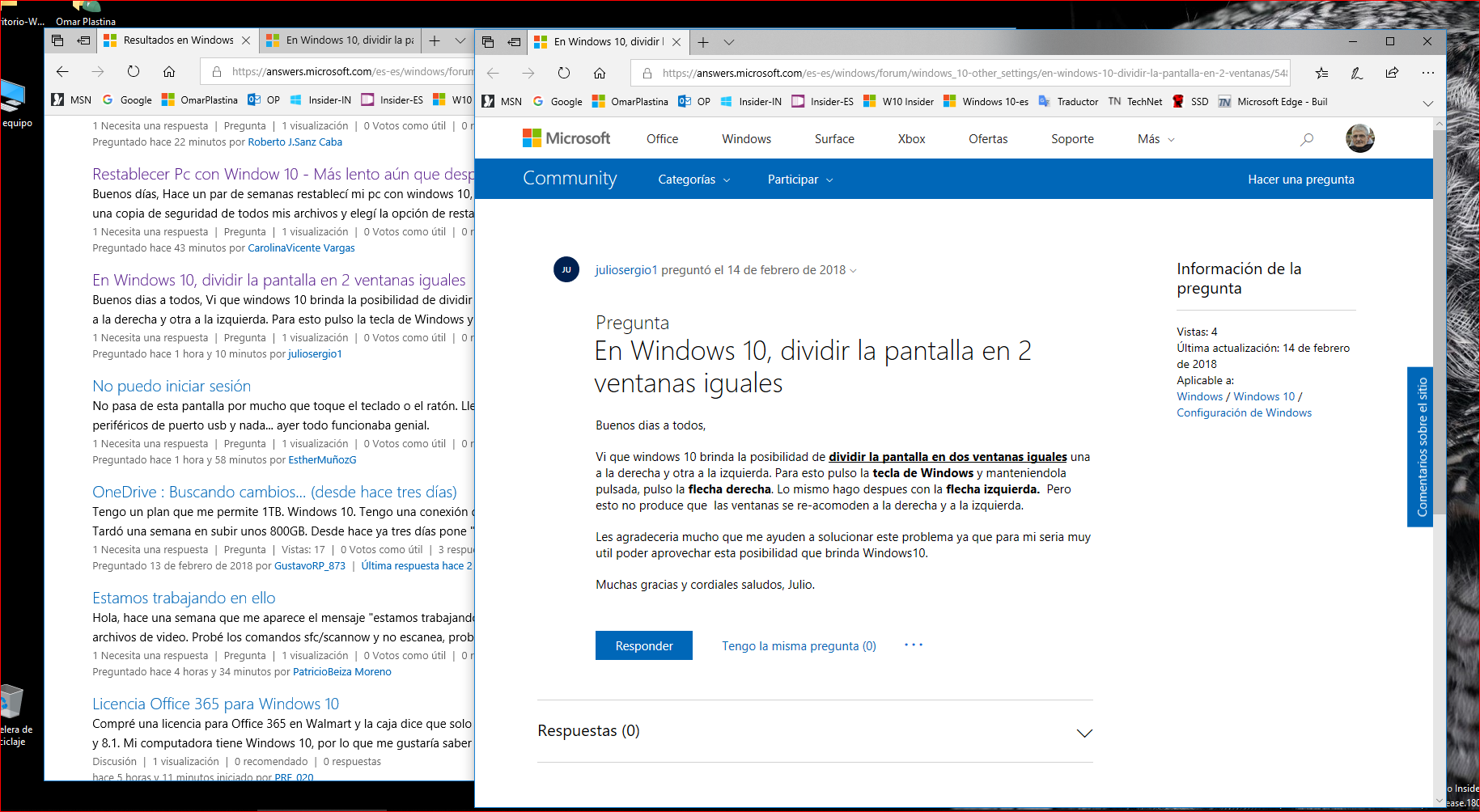Open the Comentarios sobre el sitio side tab
1480x812 pixels.
(1421, 447)
